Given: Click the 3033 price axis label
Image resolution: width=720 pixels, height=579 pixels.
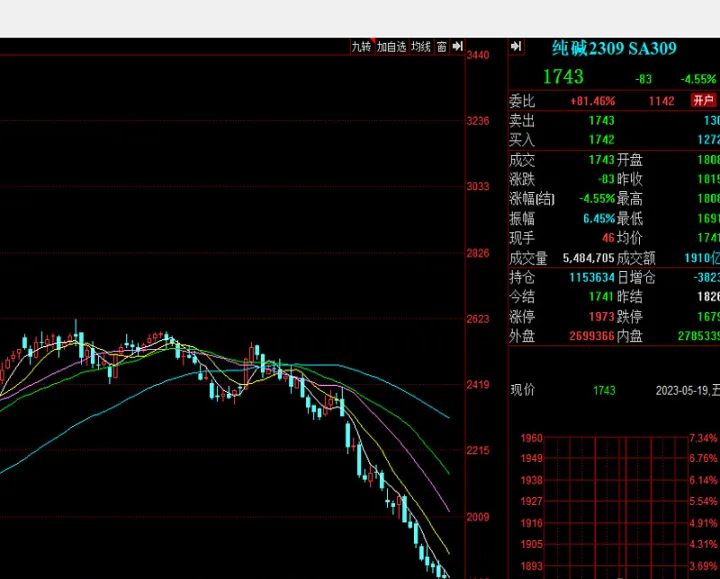Looking at the screenshot, I should pyautogui.click(x=478, y=187).
